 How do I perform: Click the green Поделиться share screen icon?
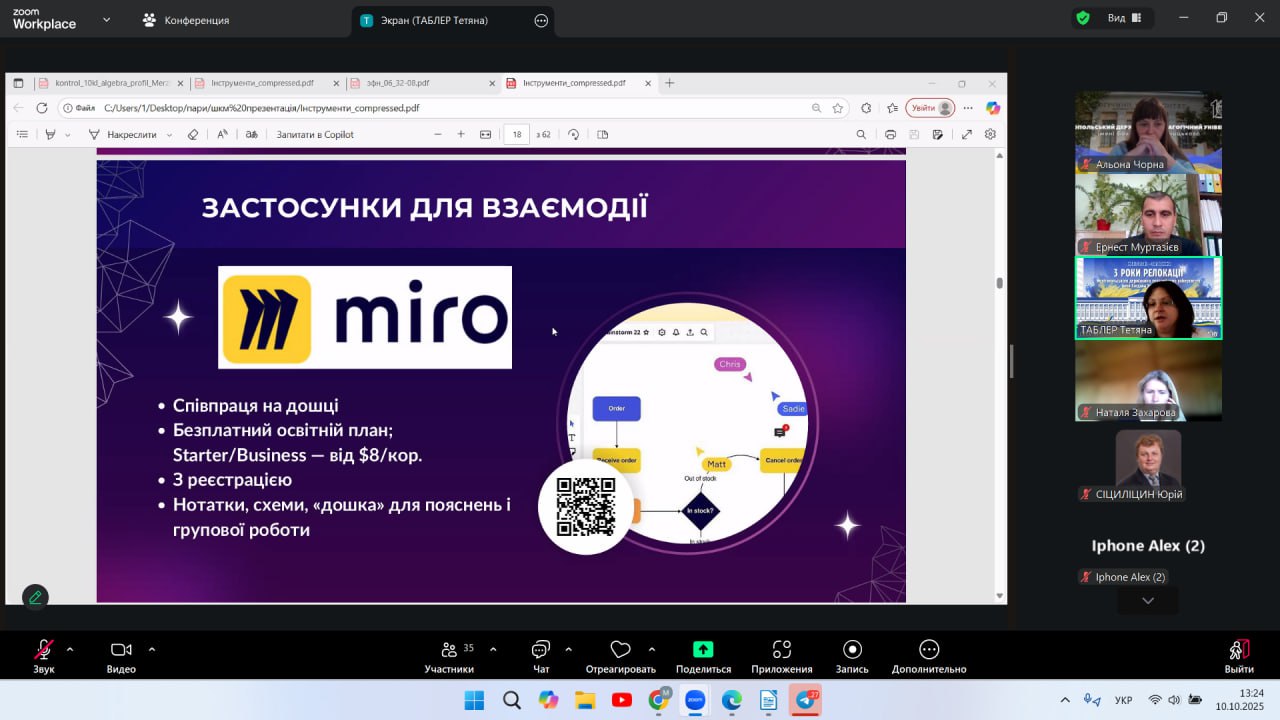pos(703,650)
